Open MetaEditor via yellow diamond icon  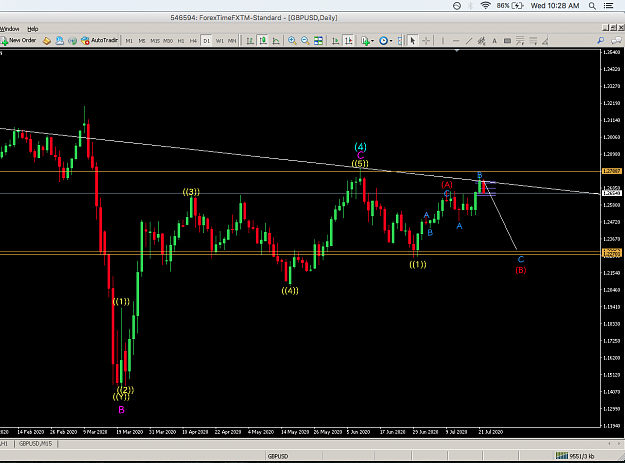(47, 41)
